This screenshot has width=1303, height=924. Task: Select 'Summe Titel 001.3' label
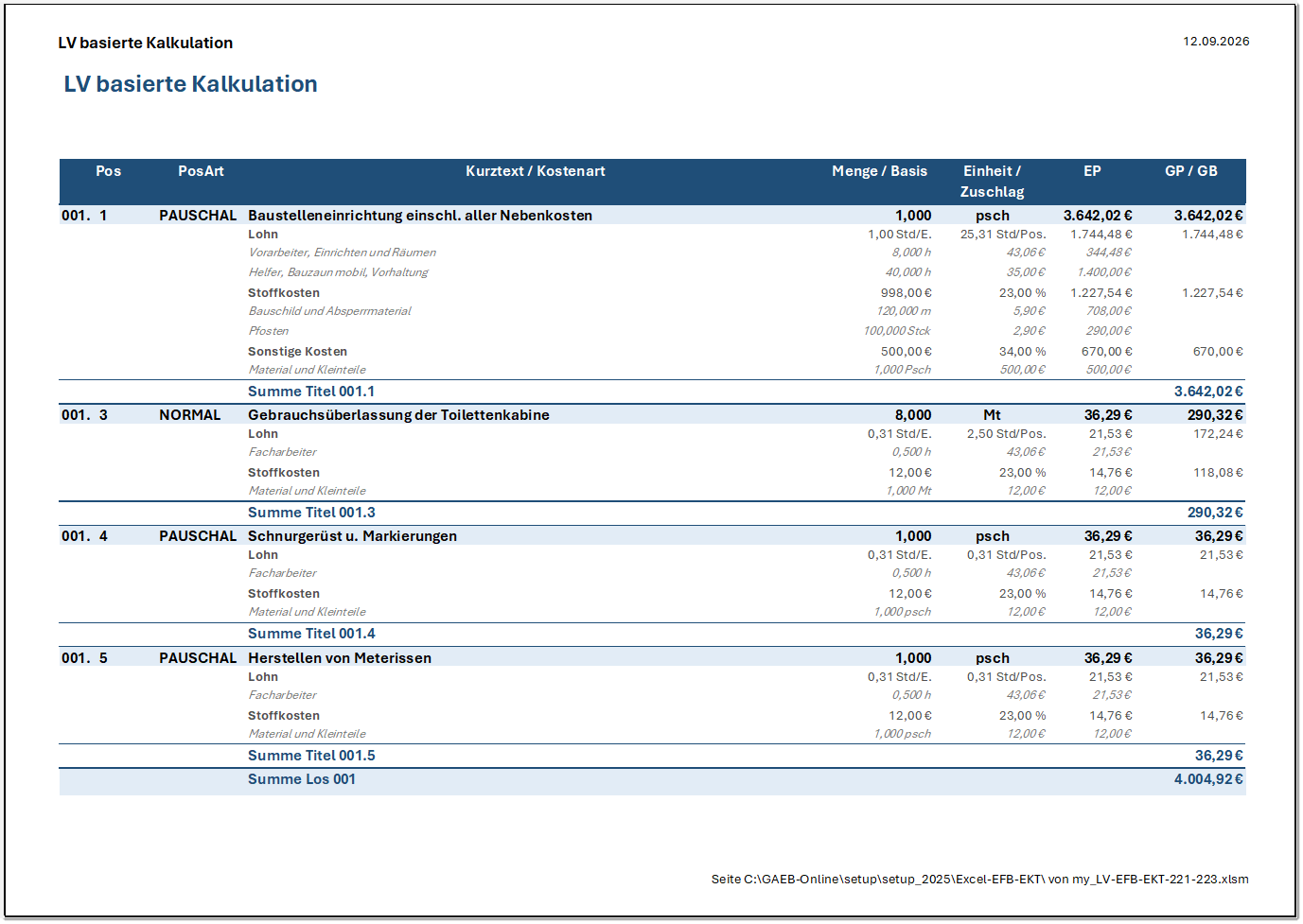pyautogui.click(x=311, y=513)
